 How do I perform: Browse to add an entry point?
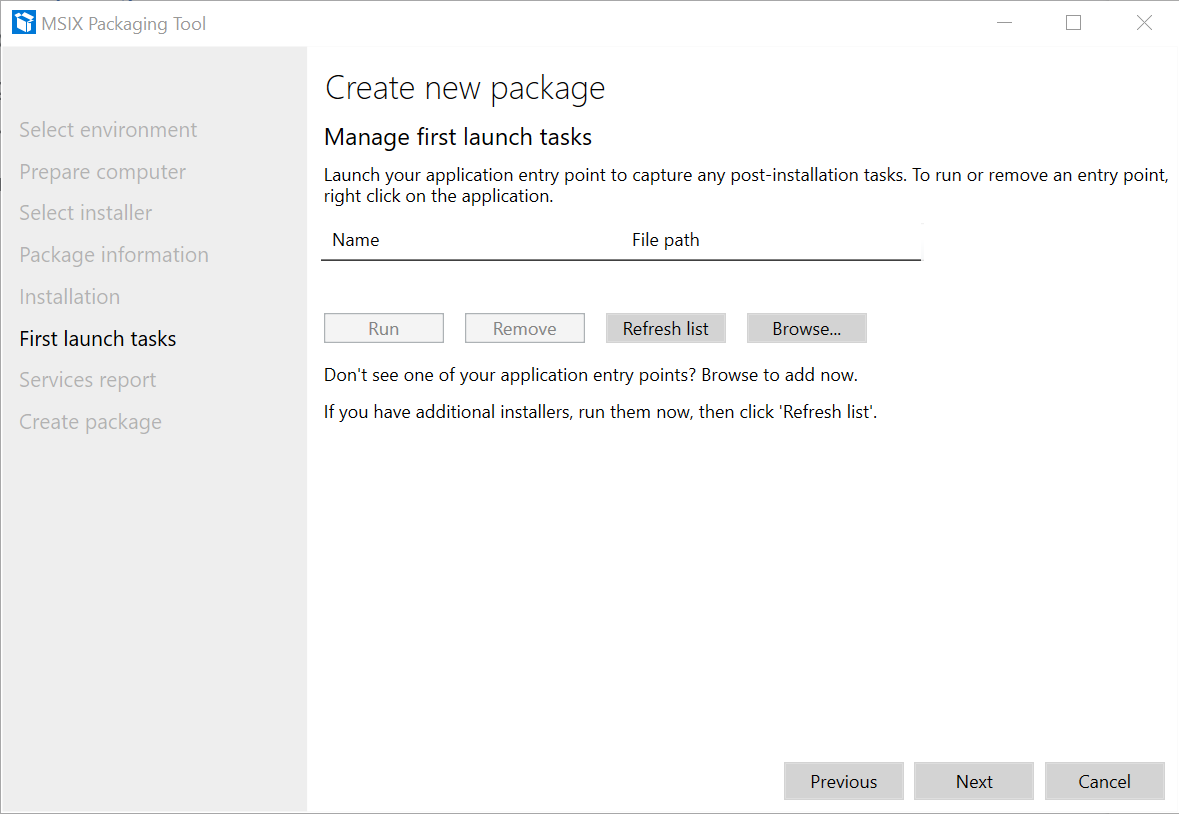807,328
